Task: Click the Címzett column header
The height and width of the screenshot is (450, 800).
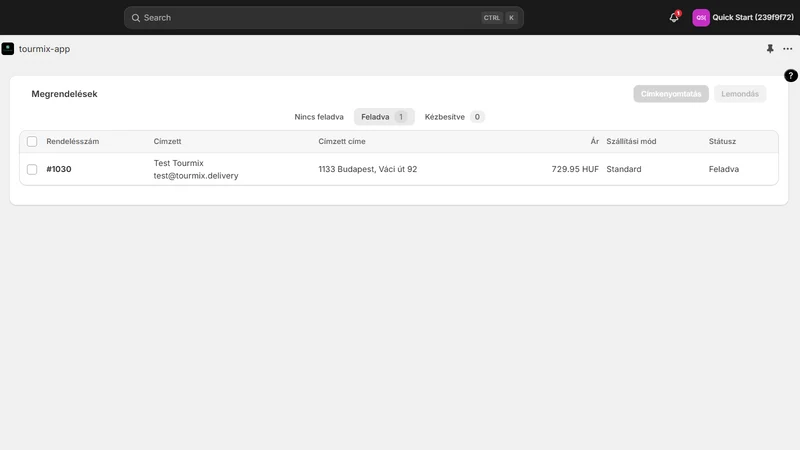Action: click(x=167, y=141)
